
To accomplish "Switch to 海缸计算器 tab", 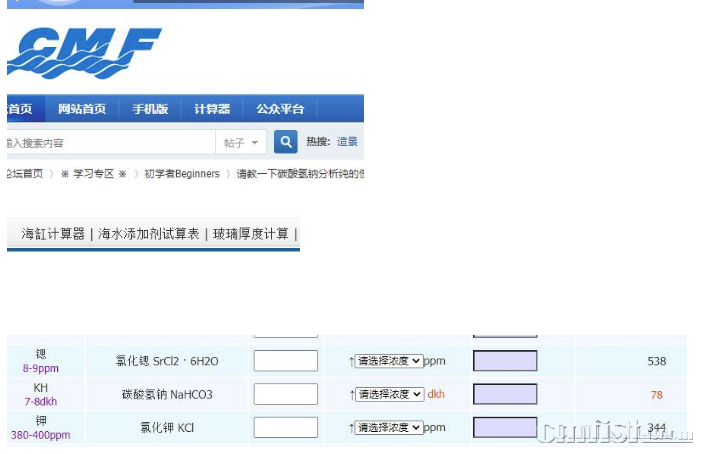I will coord(53,234).
